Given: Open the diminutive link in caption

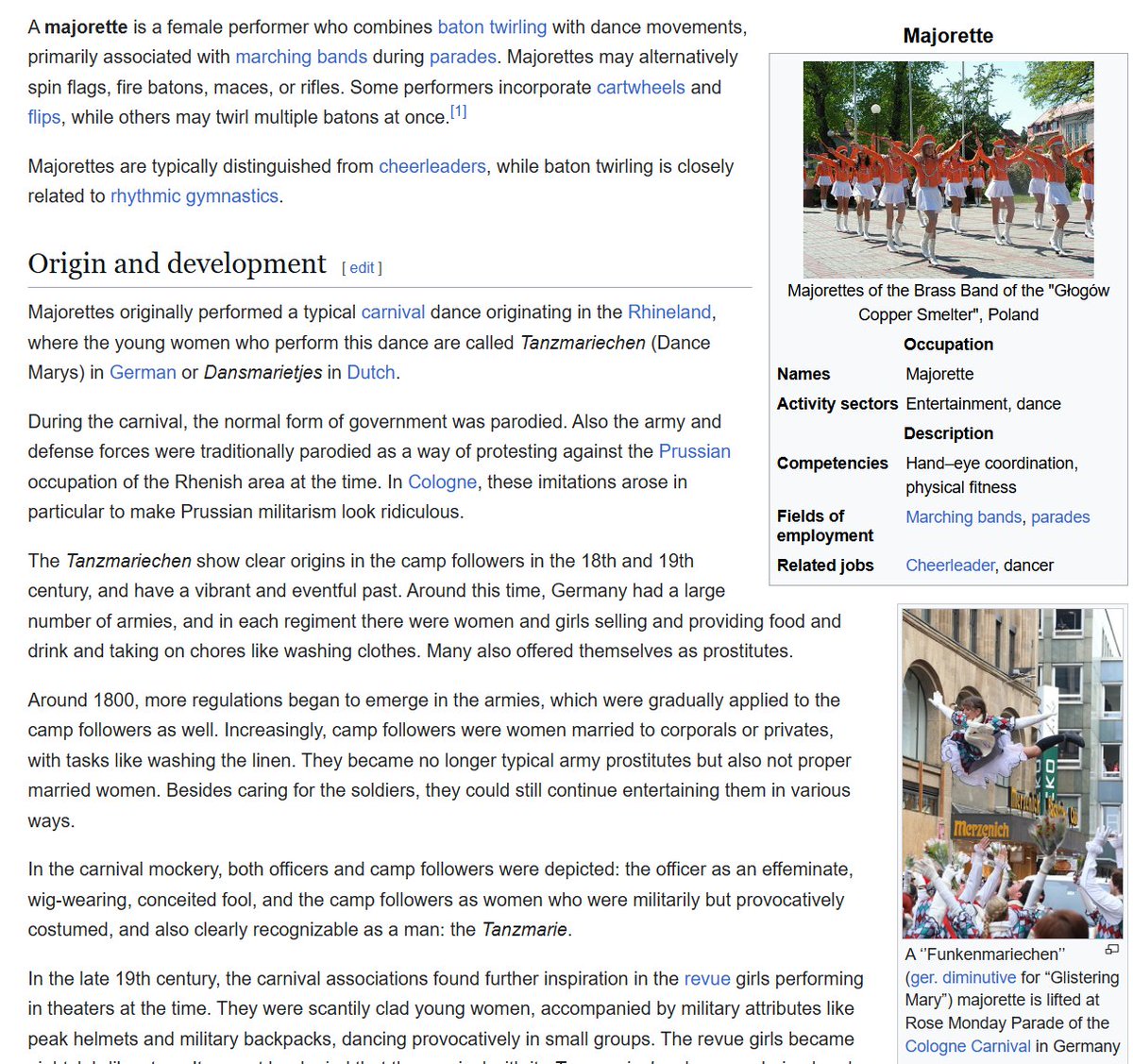Looking at the screenshot, I should pos(979,977).
